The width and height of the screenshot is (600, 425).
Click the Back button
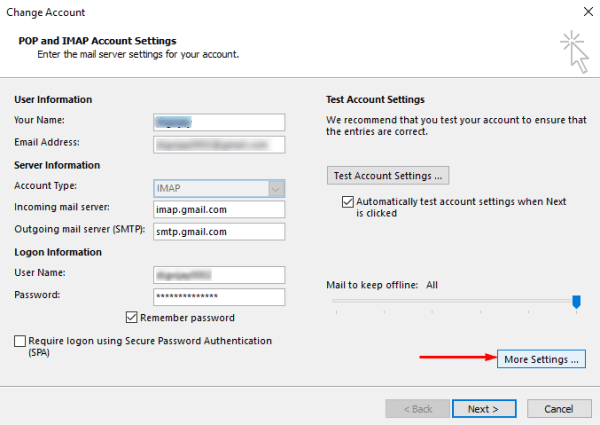416,409
